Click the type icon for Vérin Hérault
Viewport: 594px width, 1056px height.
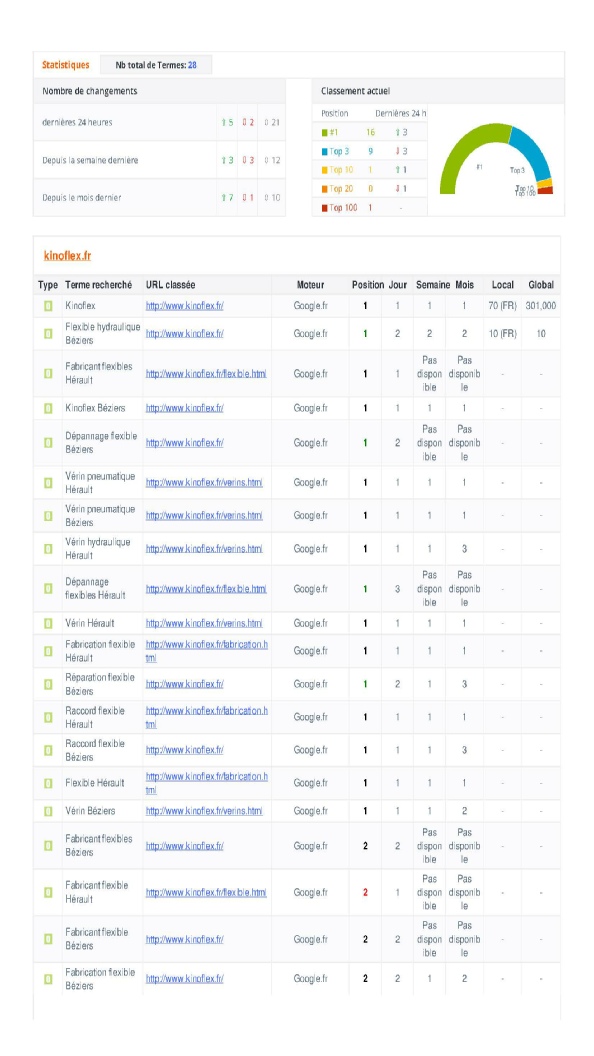click(x=48, y=624)
